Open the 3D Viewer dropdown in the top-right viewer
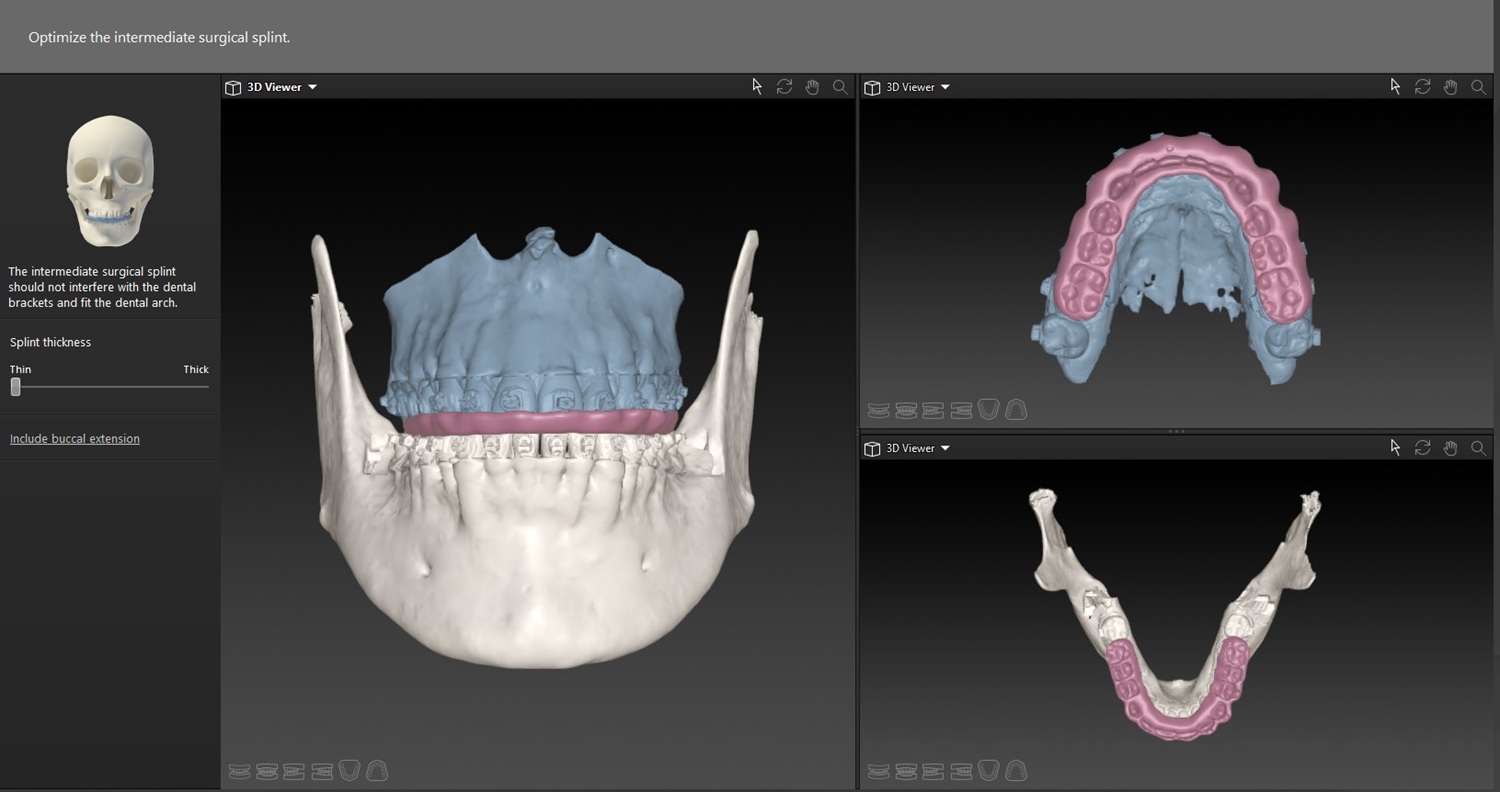The width and height of the screenshot is (1500, 792). tap(945, 87)
